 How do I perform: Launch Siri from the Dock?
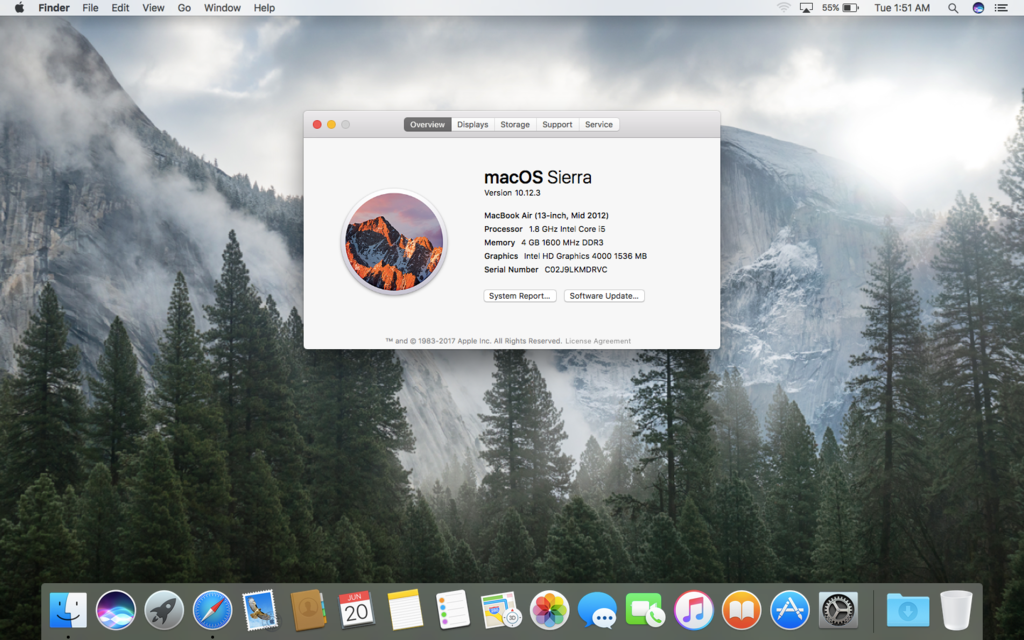(116, 610)
